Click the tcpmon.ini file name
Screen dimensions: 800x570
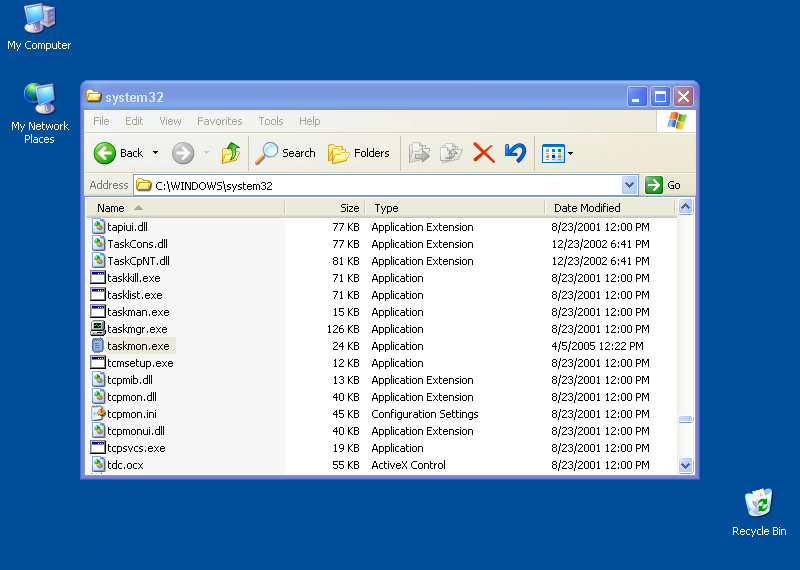[132, 414]
